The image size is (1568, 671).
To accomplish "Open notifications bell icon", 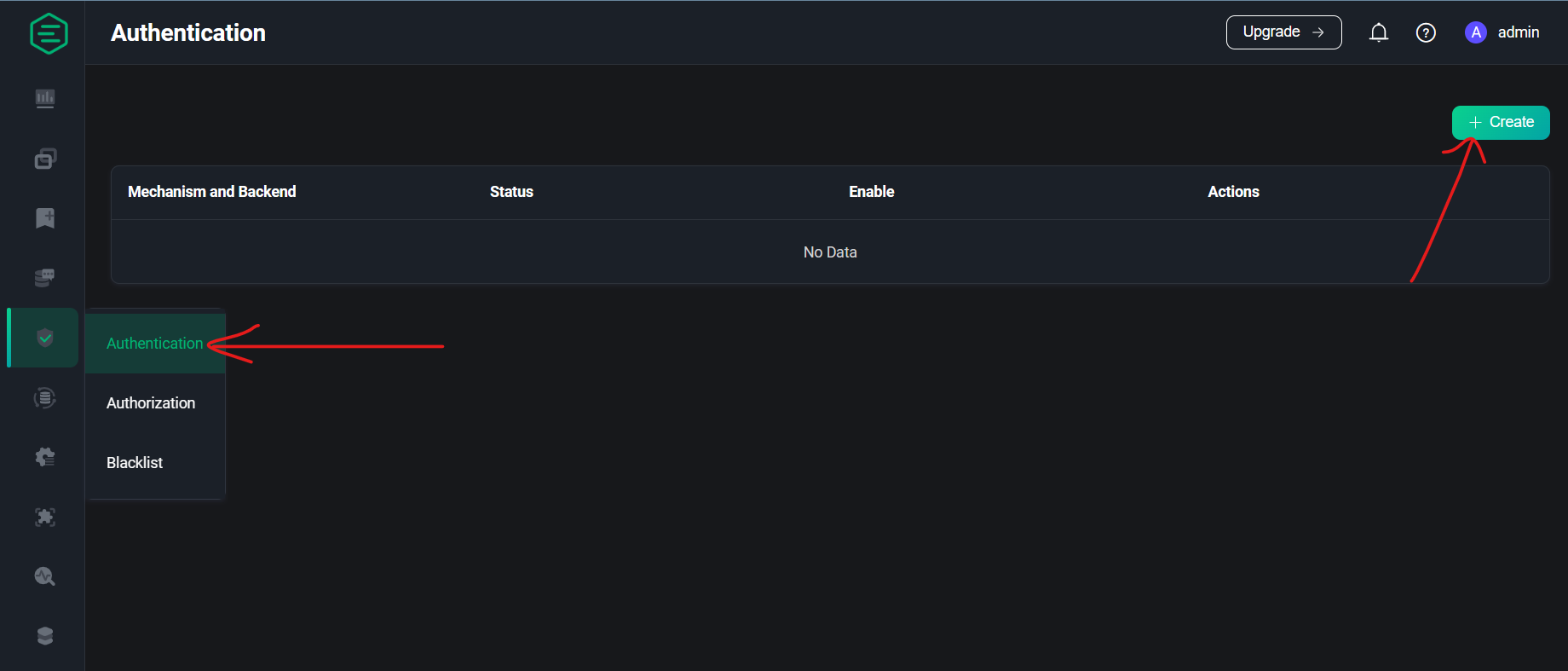I will click(x=1379, y=32).
